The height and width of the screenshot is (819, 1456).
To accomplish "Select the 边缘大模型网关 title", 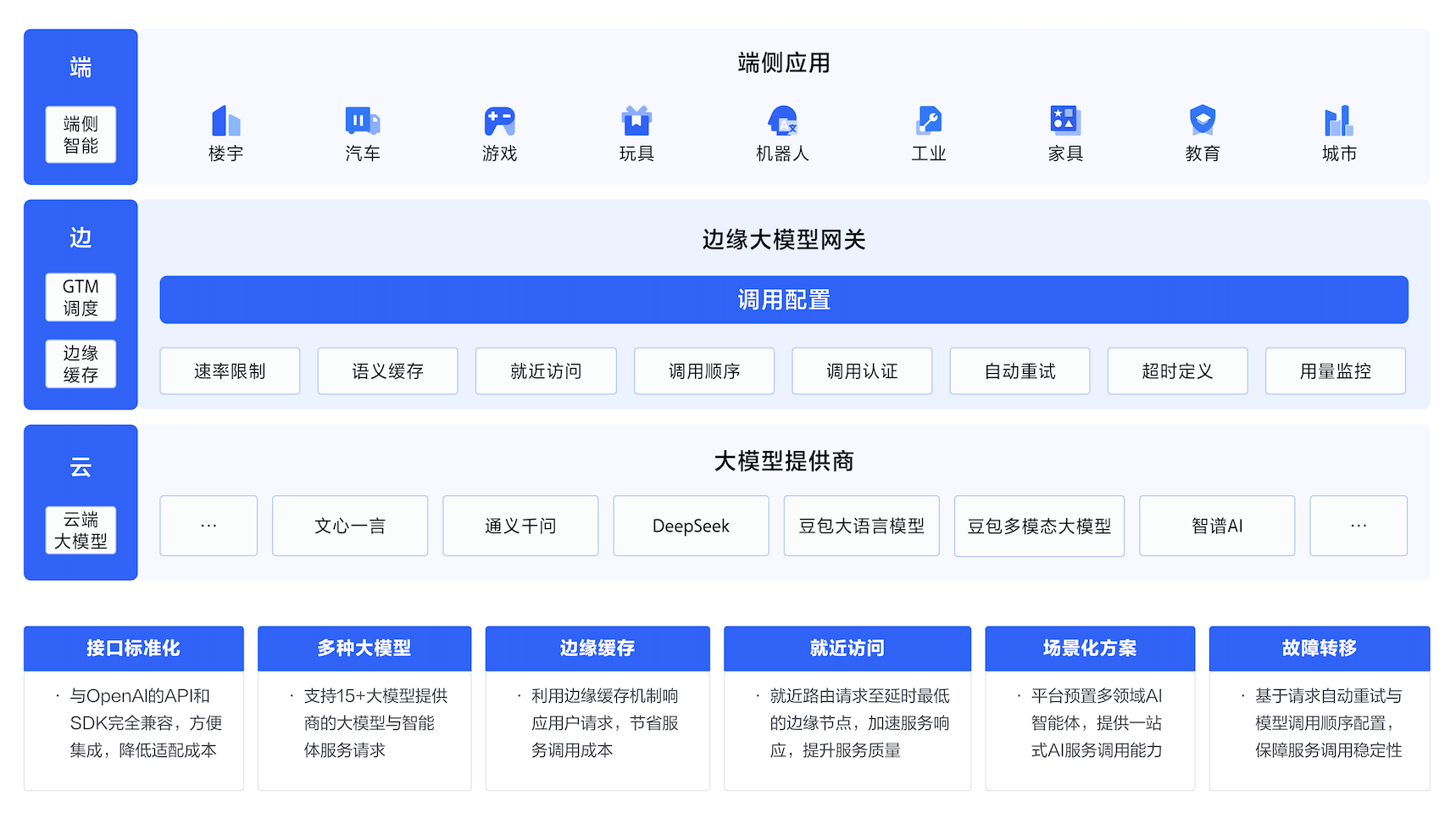I will coord(784,240).
